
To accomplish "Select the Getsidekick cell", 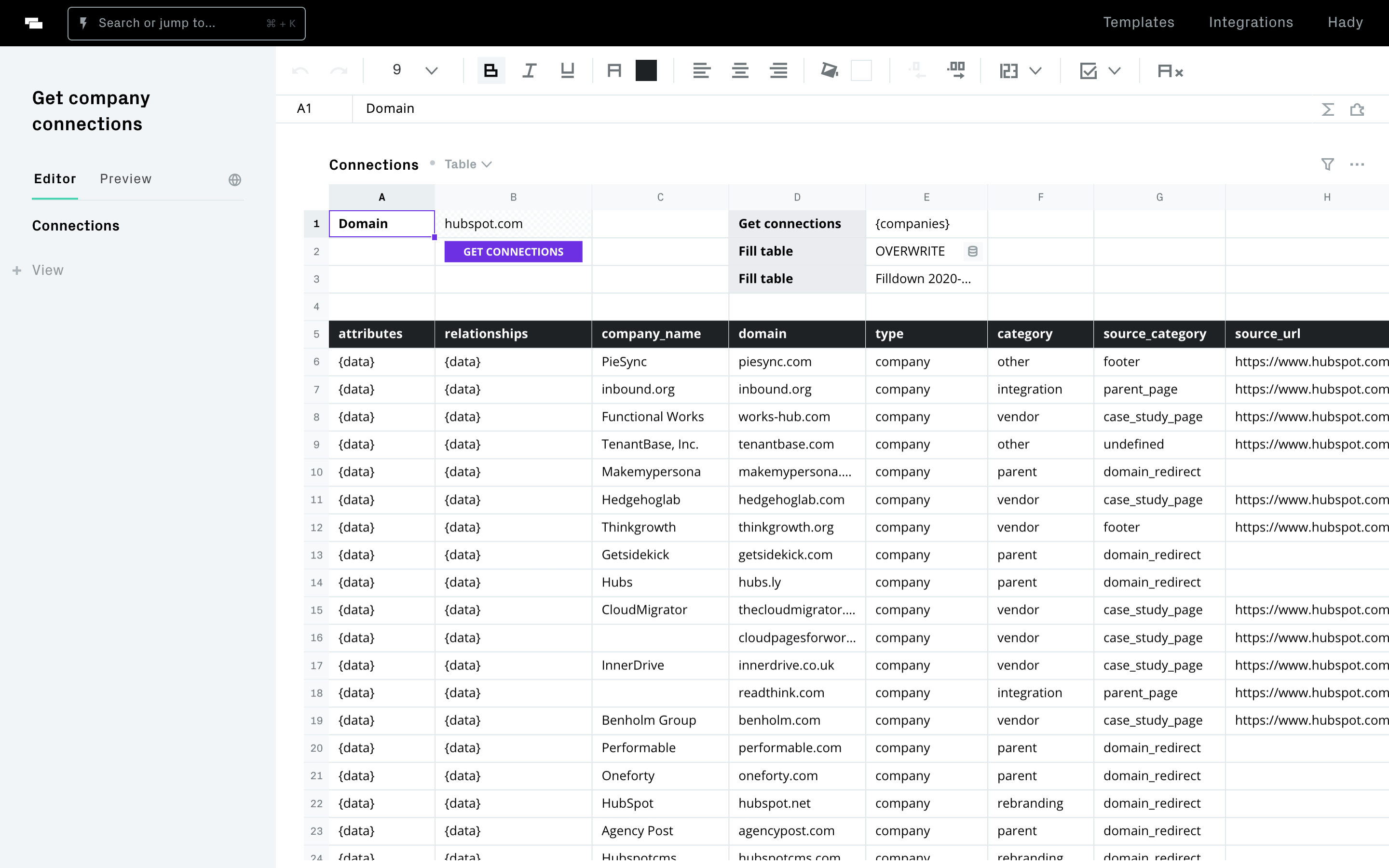I will click(x=660, y=555).
